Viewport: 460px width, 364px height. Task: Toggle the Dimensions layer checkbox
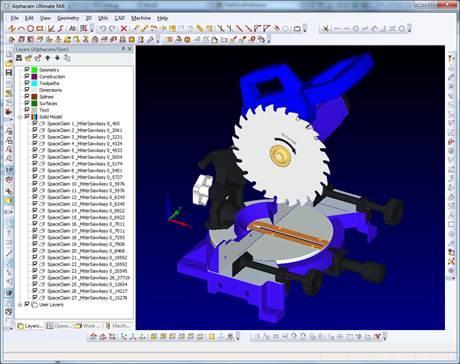pyautogui.click(x=27, y=90)
